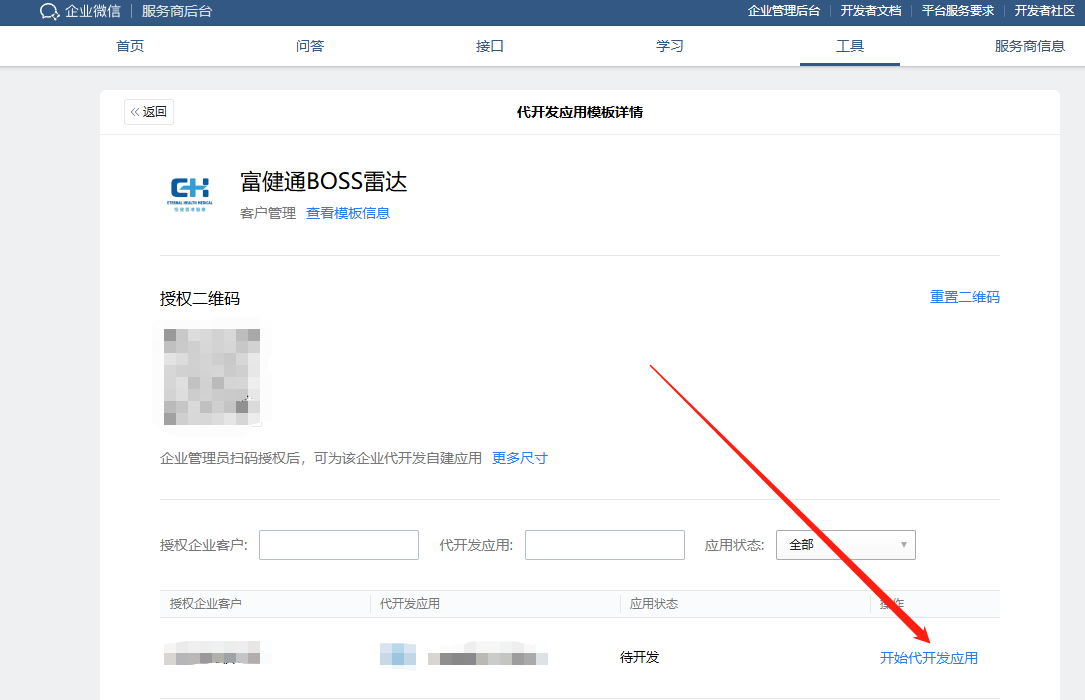Open 企业管理后台 link in top bar

point(783,11)
